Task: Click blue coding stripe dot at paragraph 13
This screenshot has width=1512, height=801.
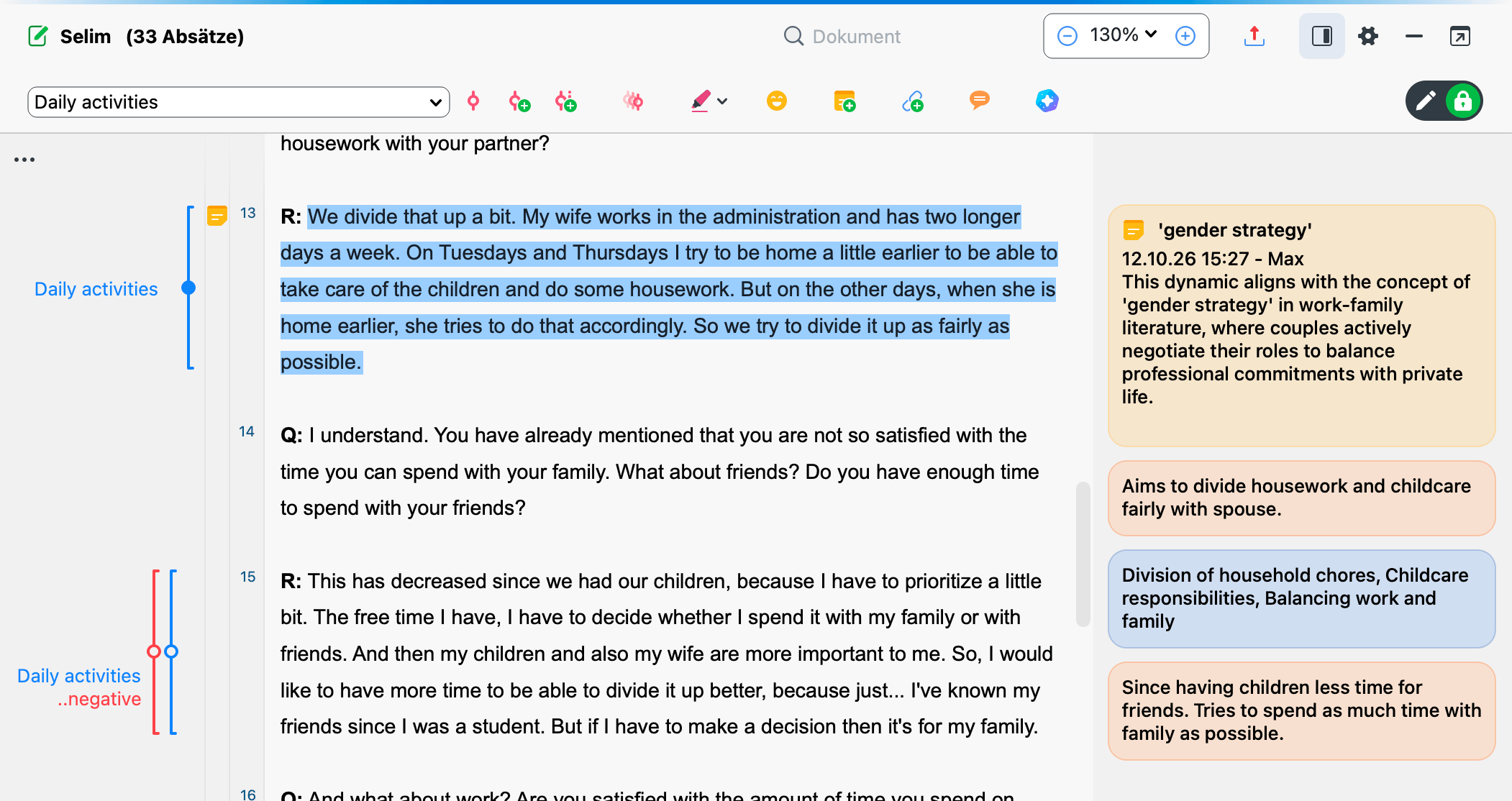Action: point(188,288)
